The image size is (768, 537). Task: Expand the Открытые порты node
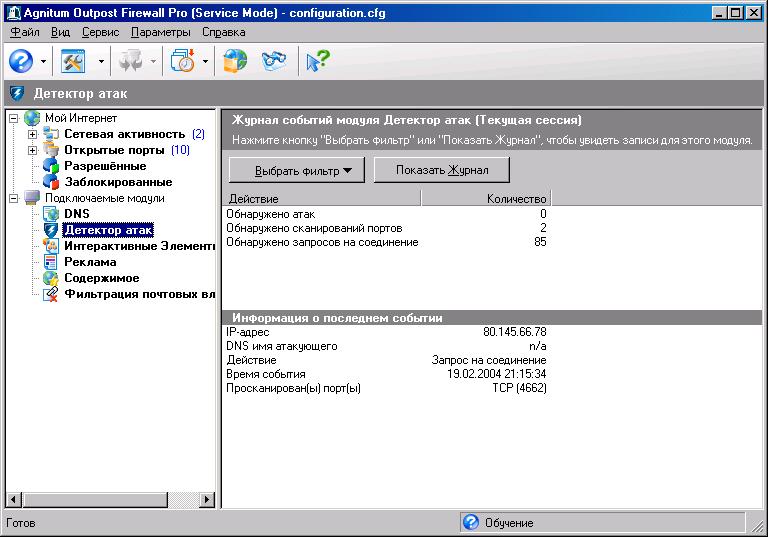click(x=32, y=150)
